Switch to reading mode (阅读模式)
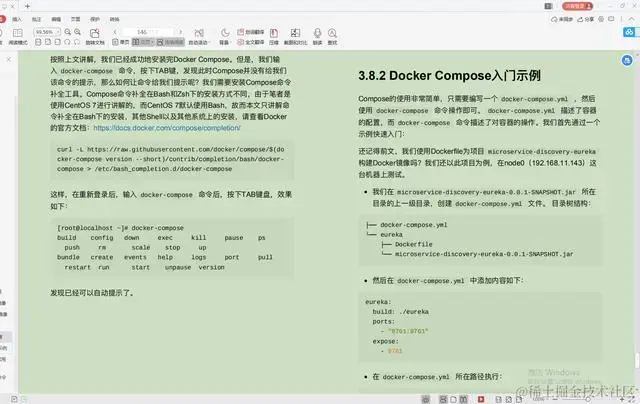Image resolution: width=640 pixels, height=404 pixels. click(18, 36)
